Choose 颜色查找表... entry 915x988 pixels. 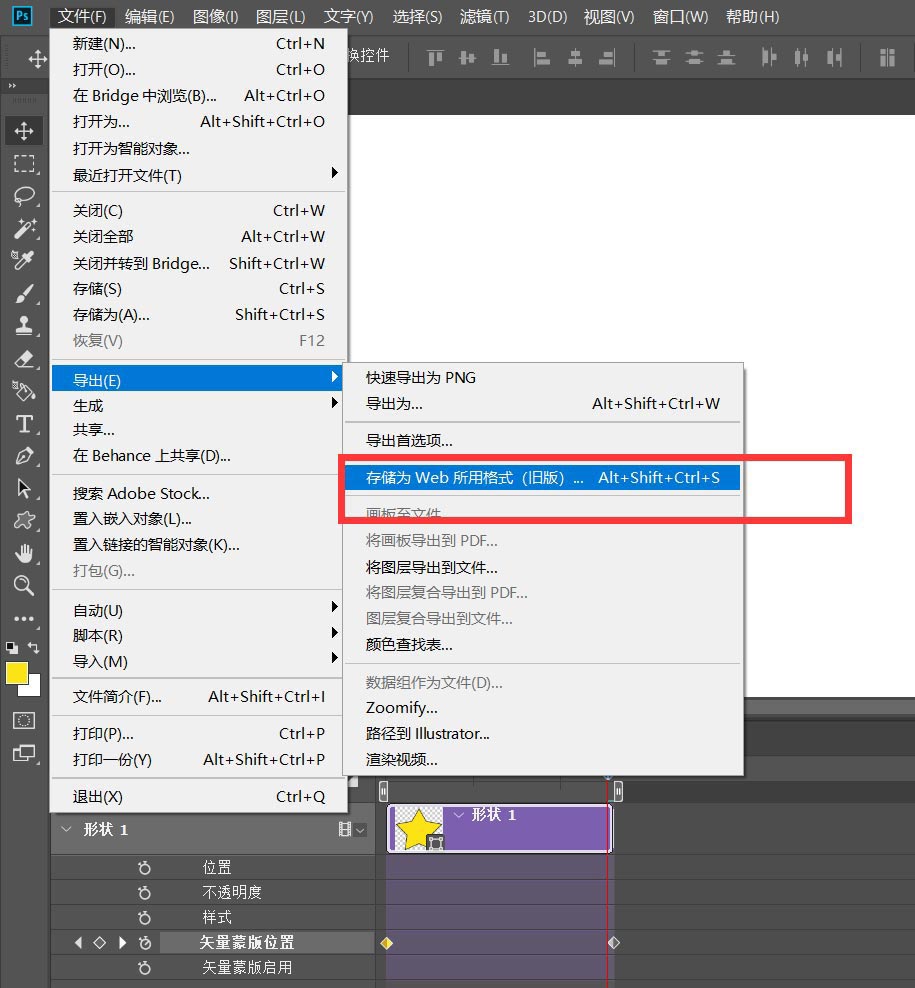pos(543,644)
